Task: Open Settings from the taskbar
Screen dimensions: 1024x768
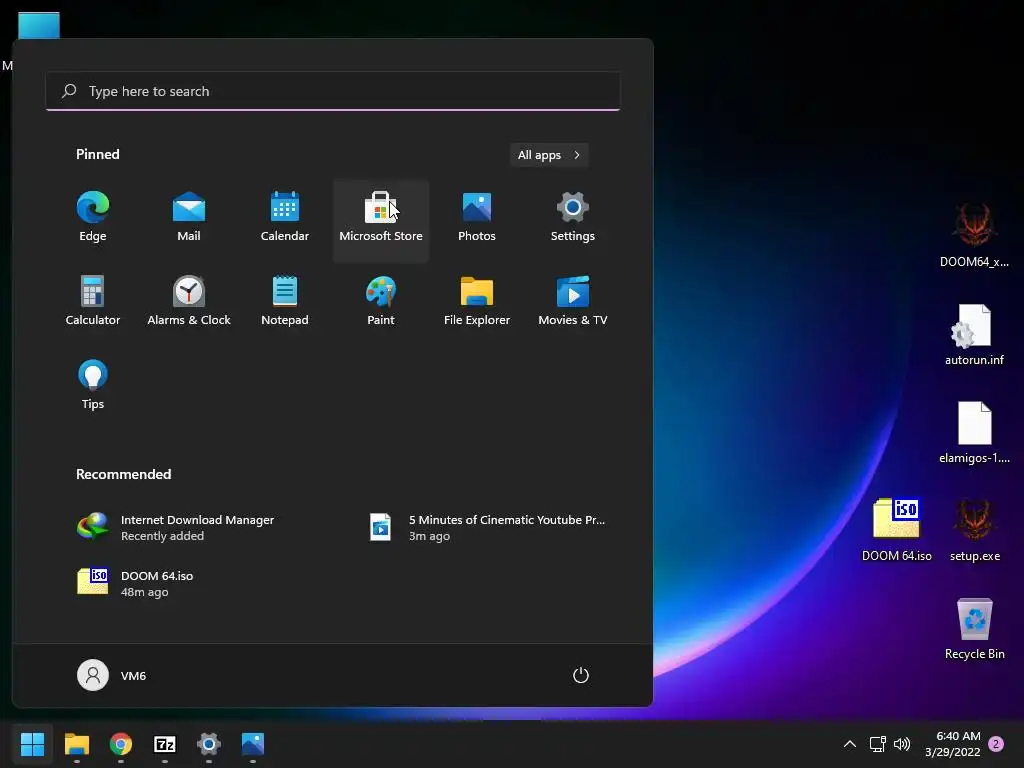Action: pyautogui.click(x=209, y=744)
